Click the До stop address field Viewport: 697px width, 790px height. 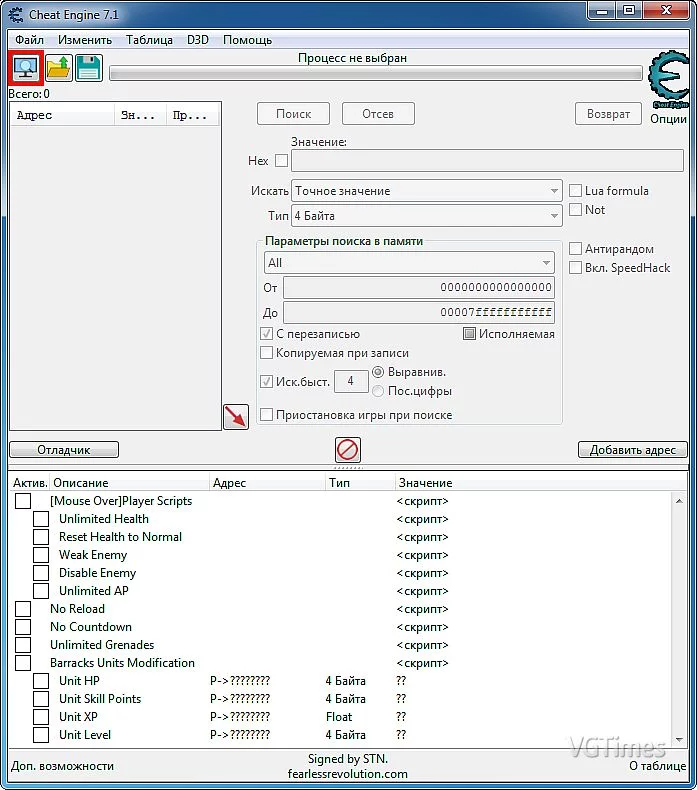point(419,312)
